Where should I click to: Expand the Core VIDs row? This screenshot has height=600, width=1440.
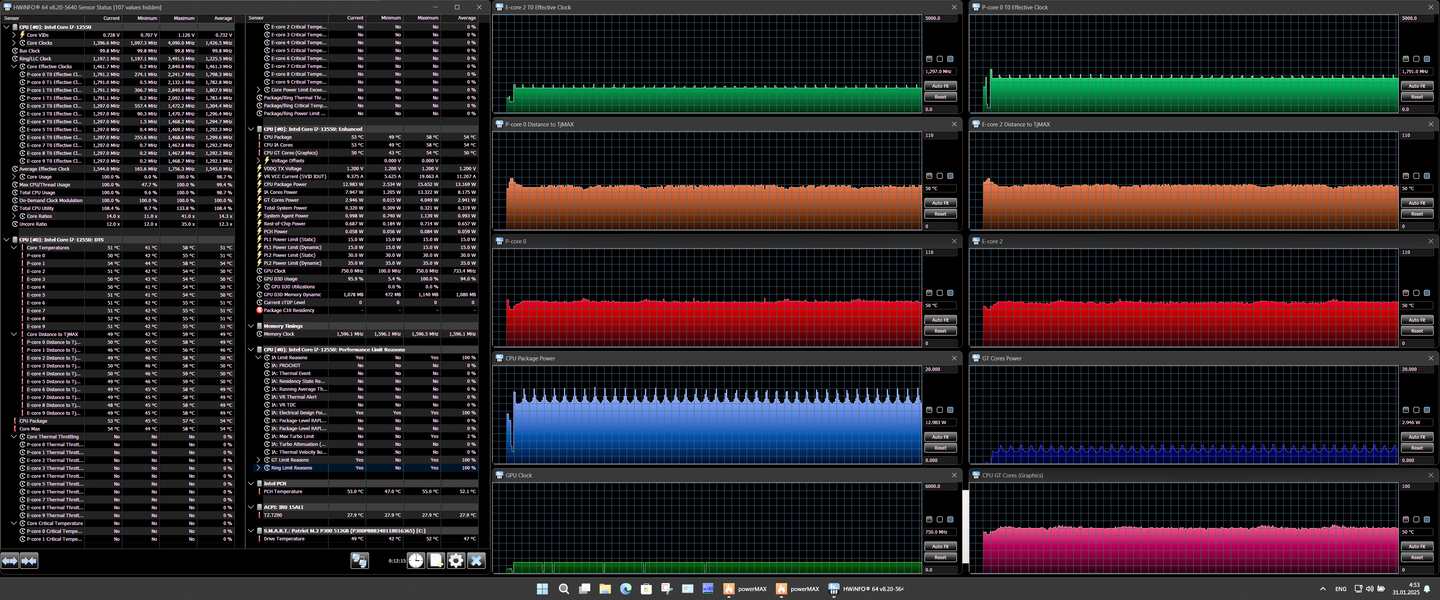click(x=14, y=34)
